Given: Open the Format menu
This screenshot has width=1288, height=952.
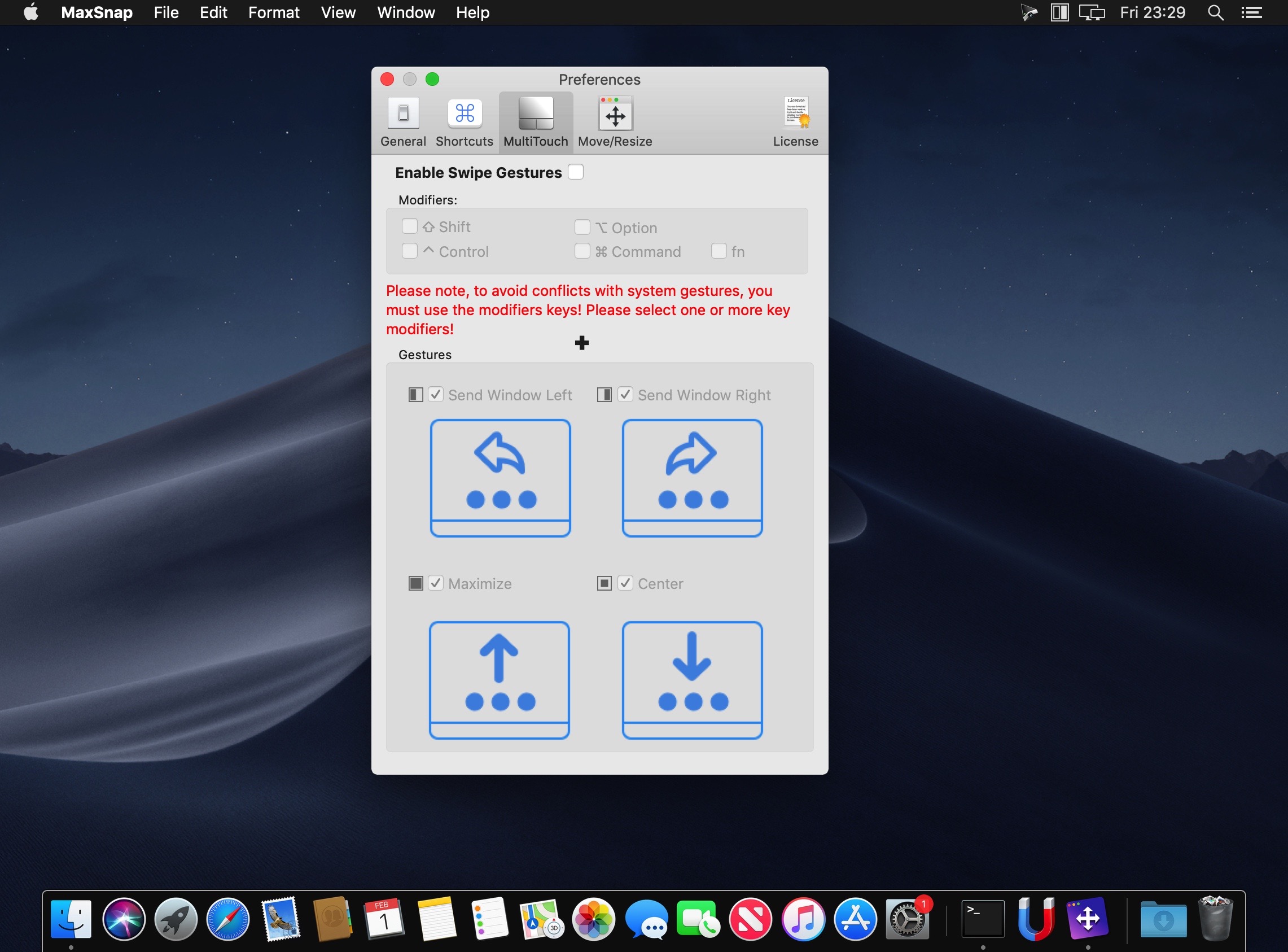Looking at the screenshot, I should click(274, 12).
